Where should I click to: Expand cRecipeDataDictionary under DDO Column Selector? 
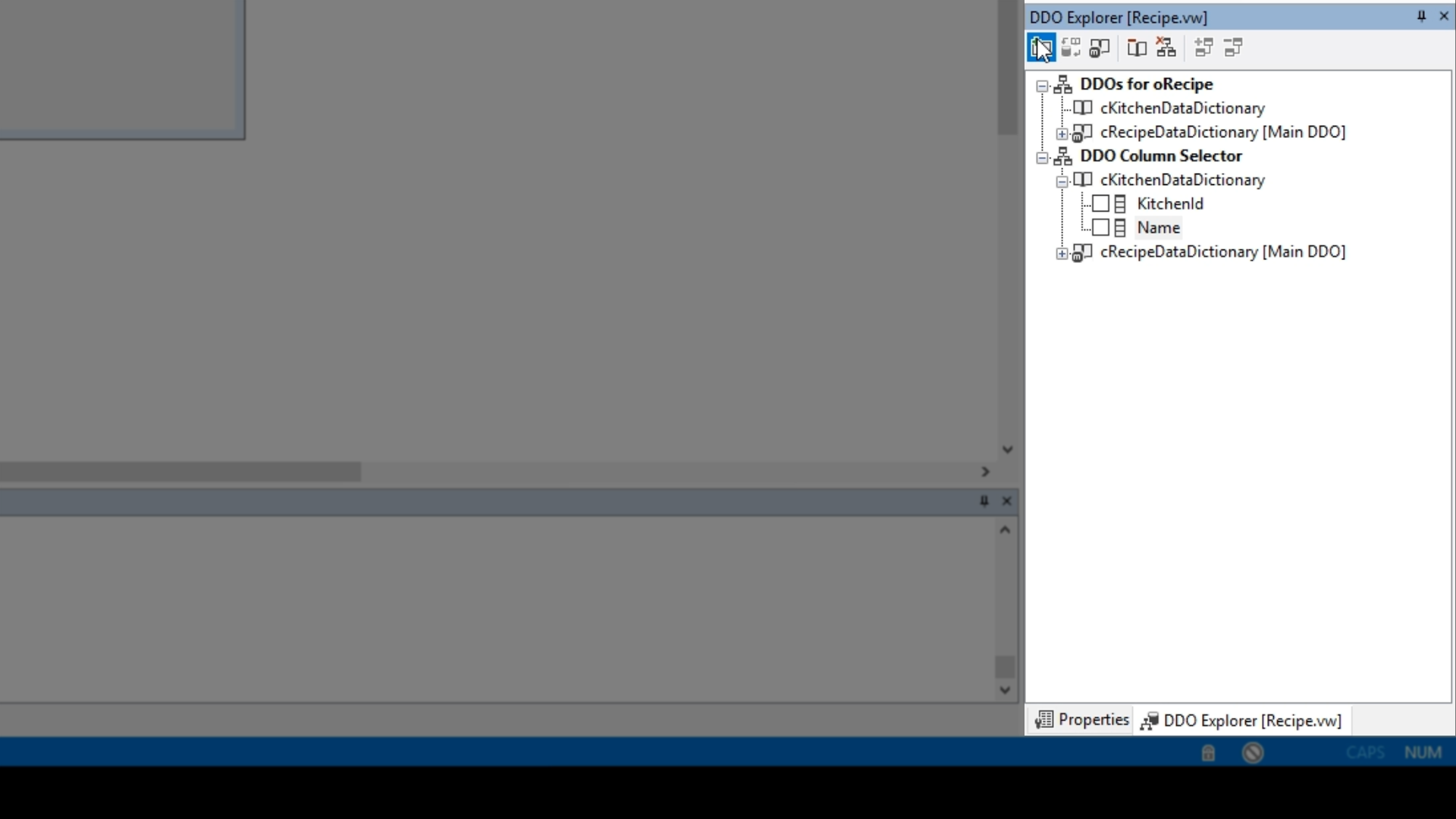(x=1062, y=253)
